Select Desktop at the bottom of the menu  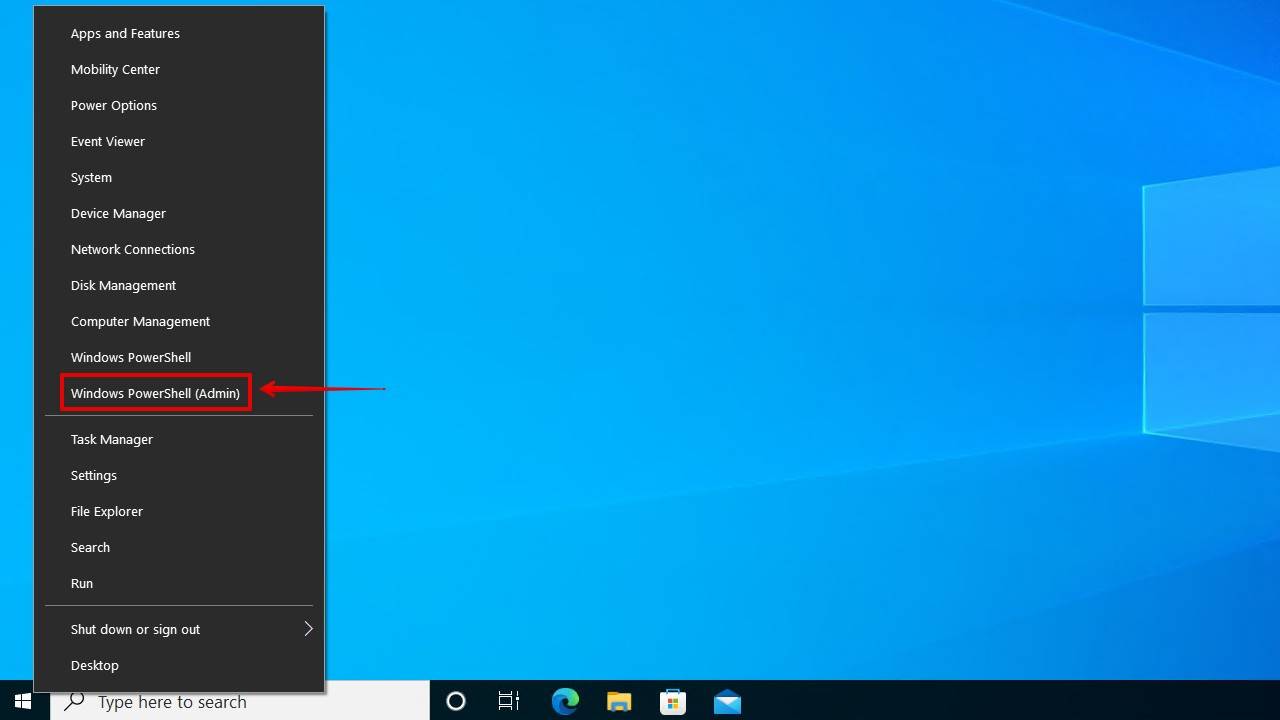click(x=94, y=665)
